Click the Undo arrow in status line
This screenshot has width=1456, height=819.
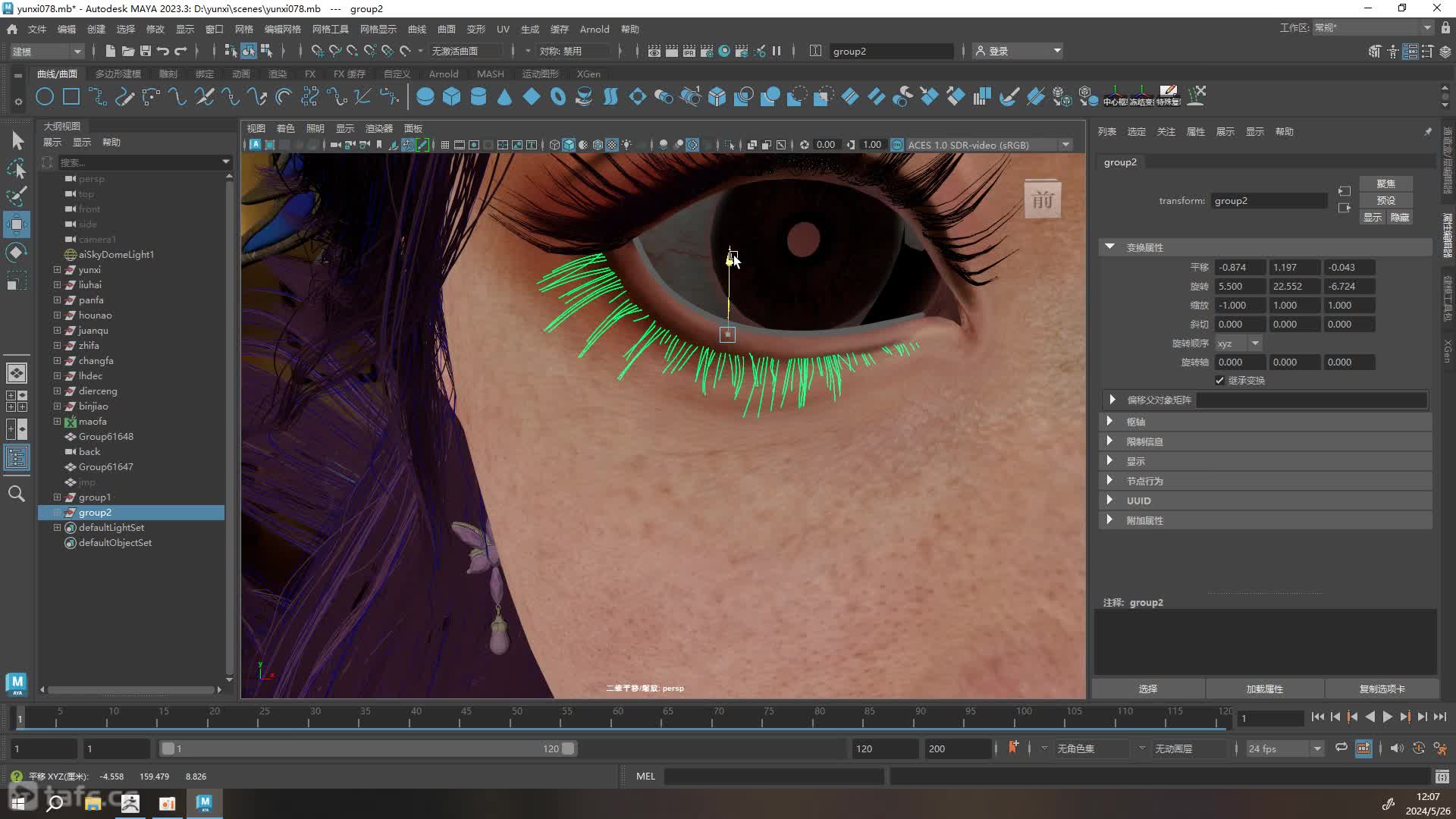(x=162, y=51)
